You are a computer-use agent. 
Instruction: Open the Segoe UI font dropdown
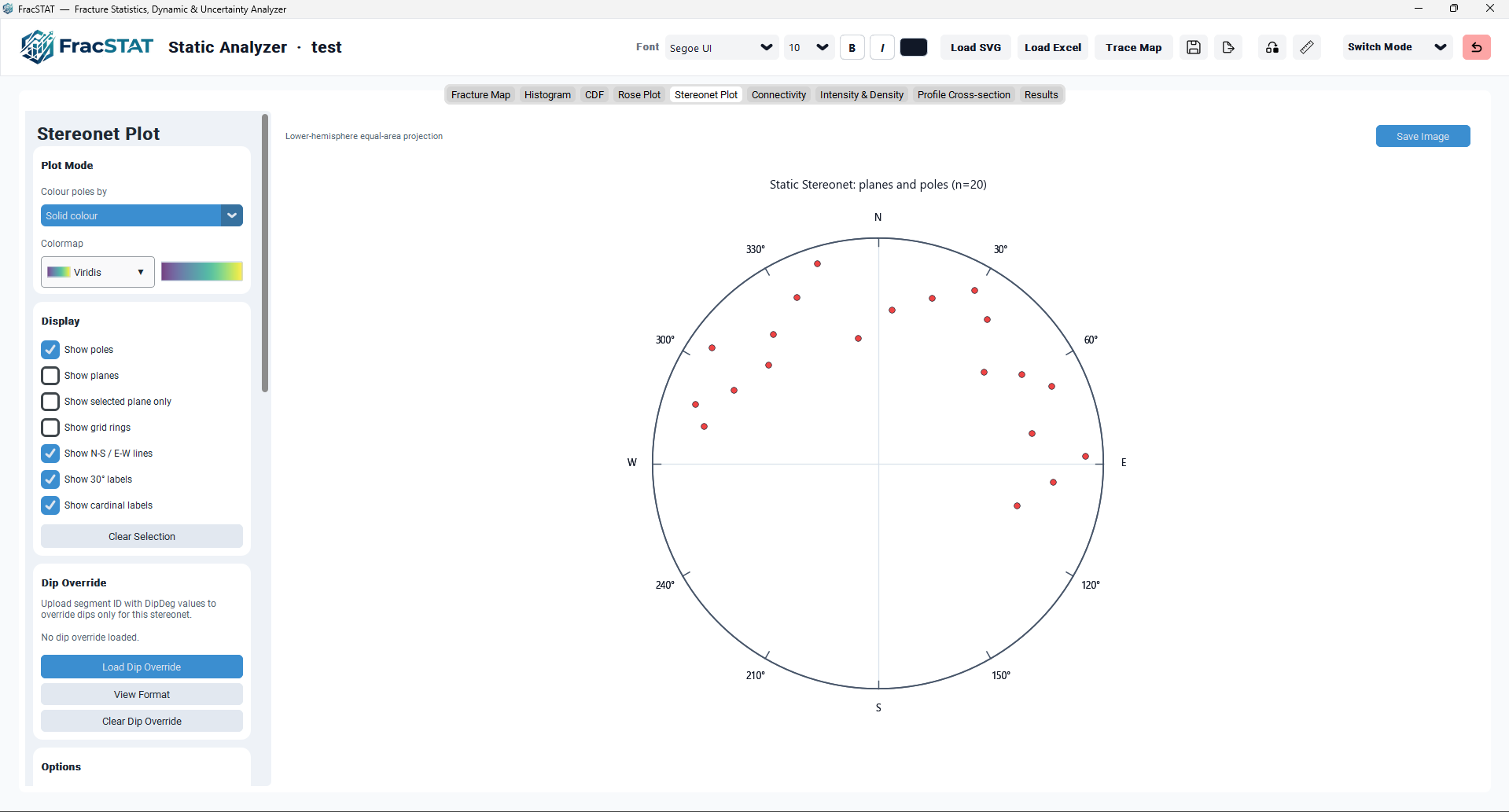pos(722,47)
